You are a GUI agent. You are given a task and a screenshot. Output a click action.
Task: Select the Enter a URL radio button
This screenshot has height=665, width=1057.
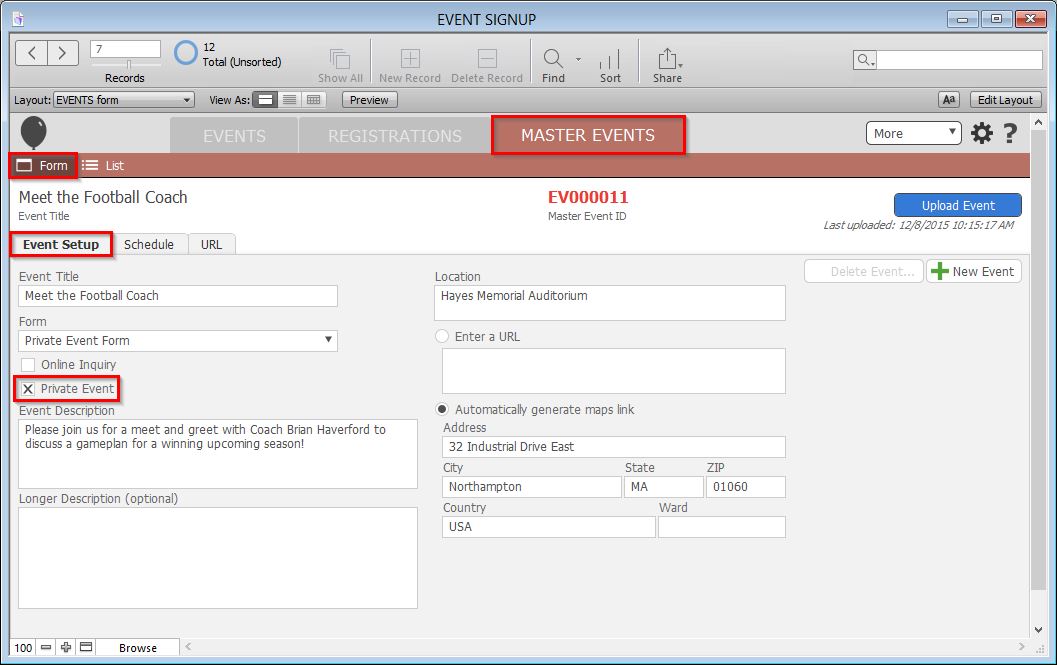tap(442, 337)
